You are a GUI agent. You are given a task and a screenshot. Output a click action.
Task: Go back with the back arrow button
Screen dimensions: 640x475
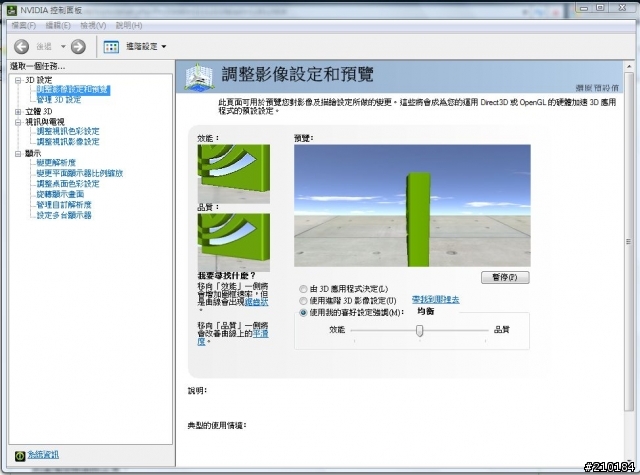(21, 47)
